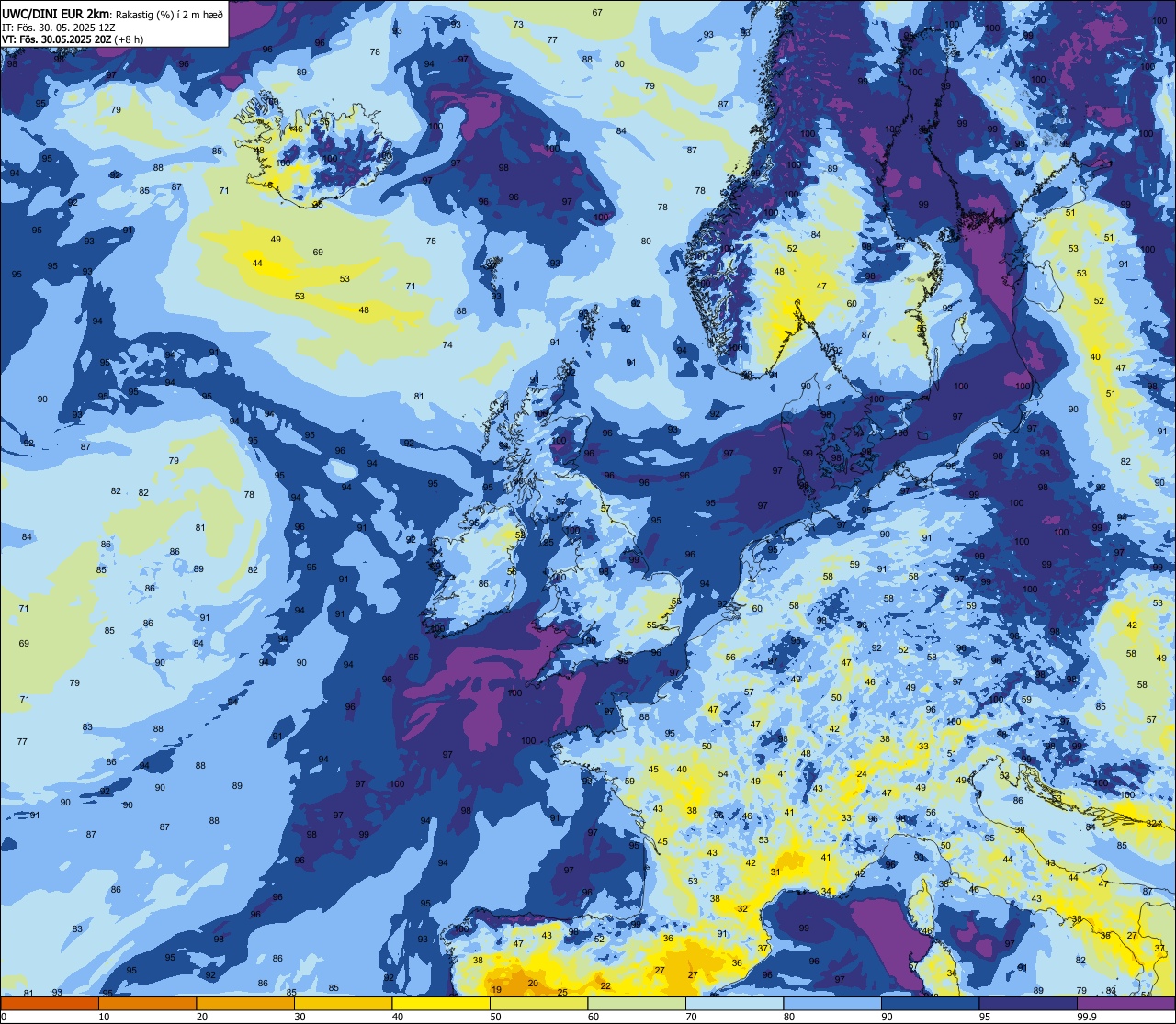Select the 30–40% golden legend swatch
Viewport: 1176px width, 1024px height.
(344, 1003)
